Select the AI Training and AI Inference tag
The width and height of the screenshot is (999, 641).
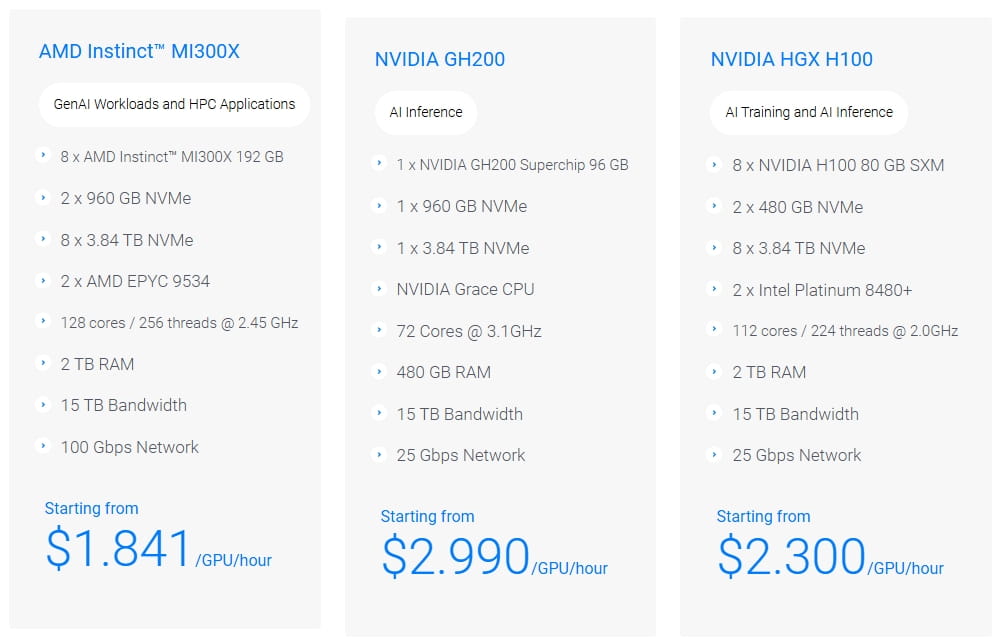tap(808, 112)
